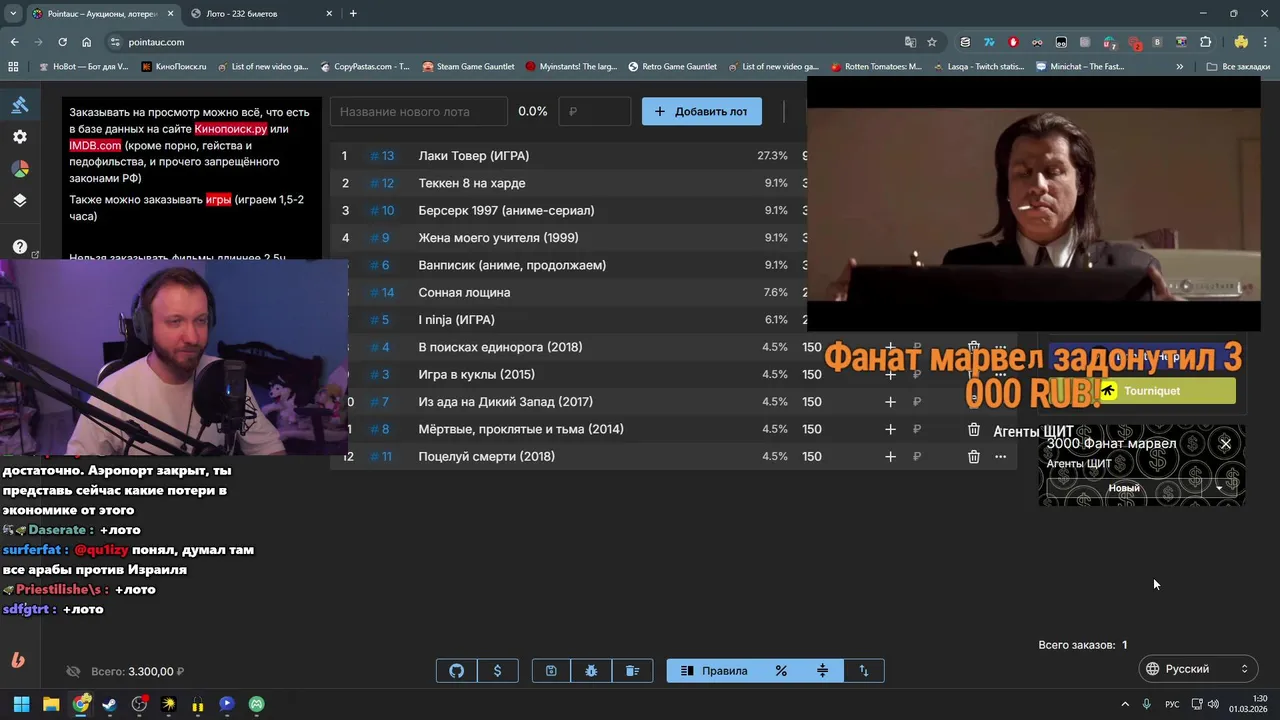Toggle the compact rows divider button
This screenshot has height=720, width=1280.
(x=822, y=671)
